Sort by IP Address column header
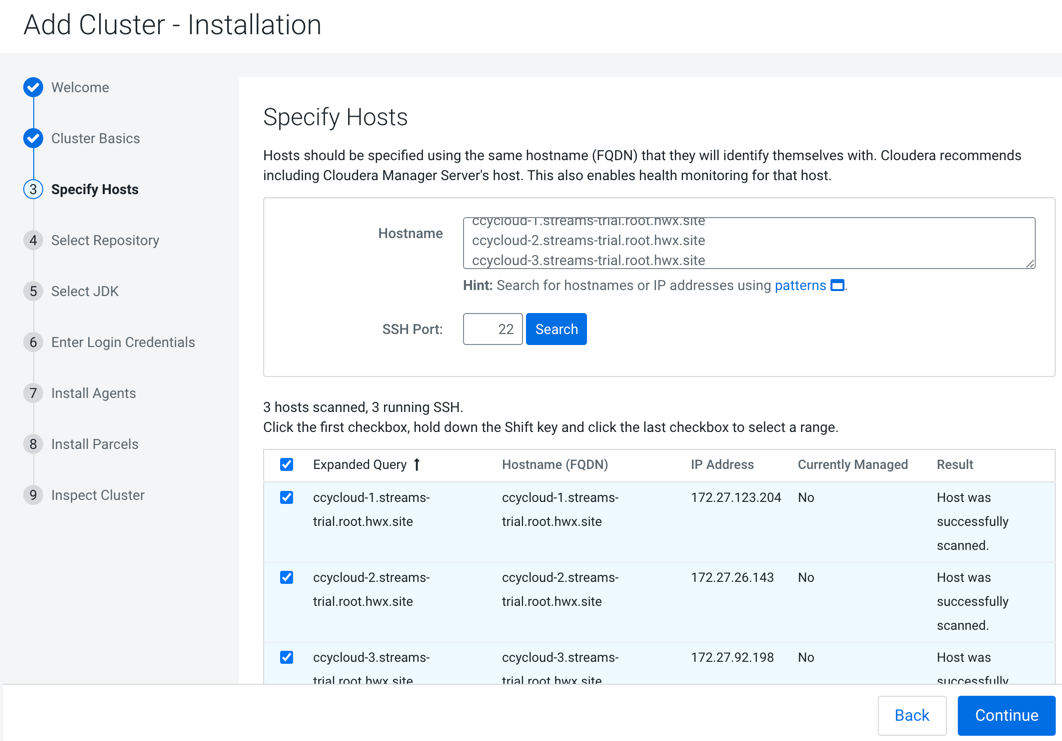Screen dimensions: 1062x741 [x=722, y=465]
